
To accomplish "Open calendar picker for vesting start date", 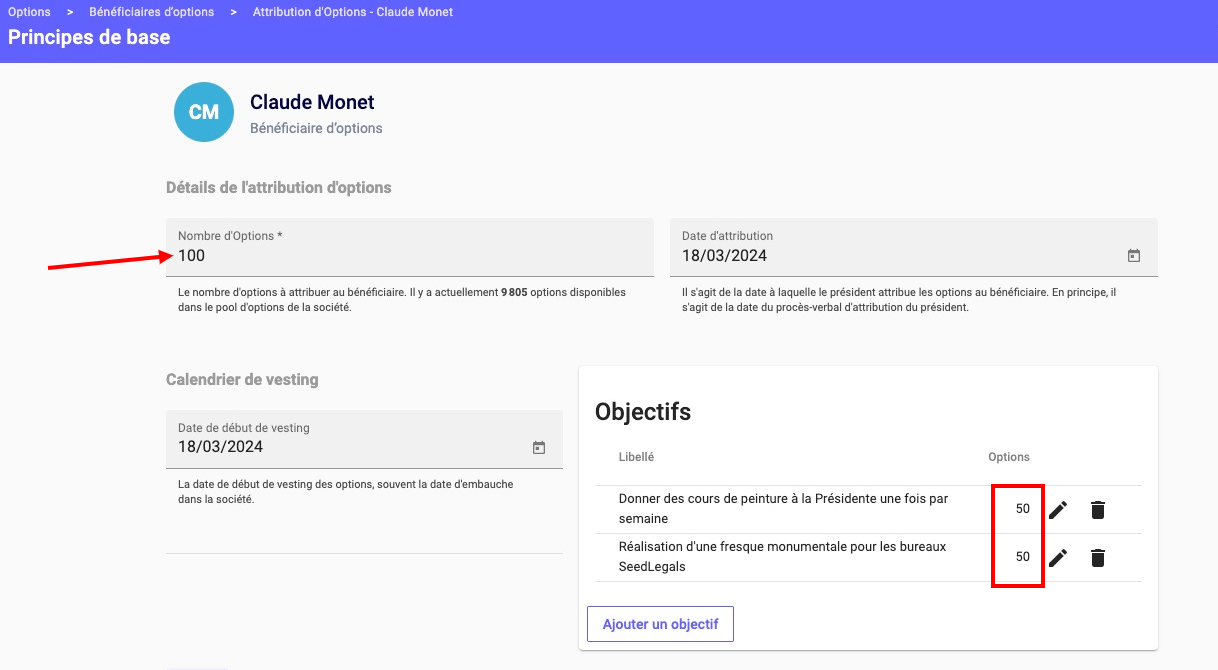I will tap(539, 448).
